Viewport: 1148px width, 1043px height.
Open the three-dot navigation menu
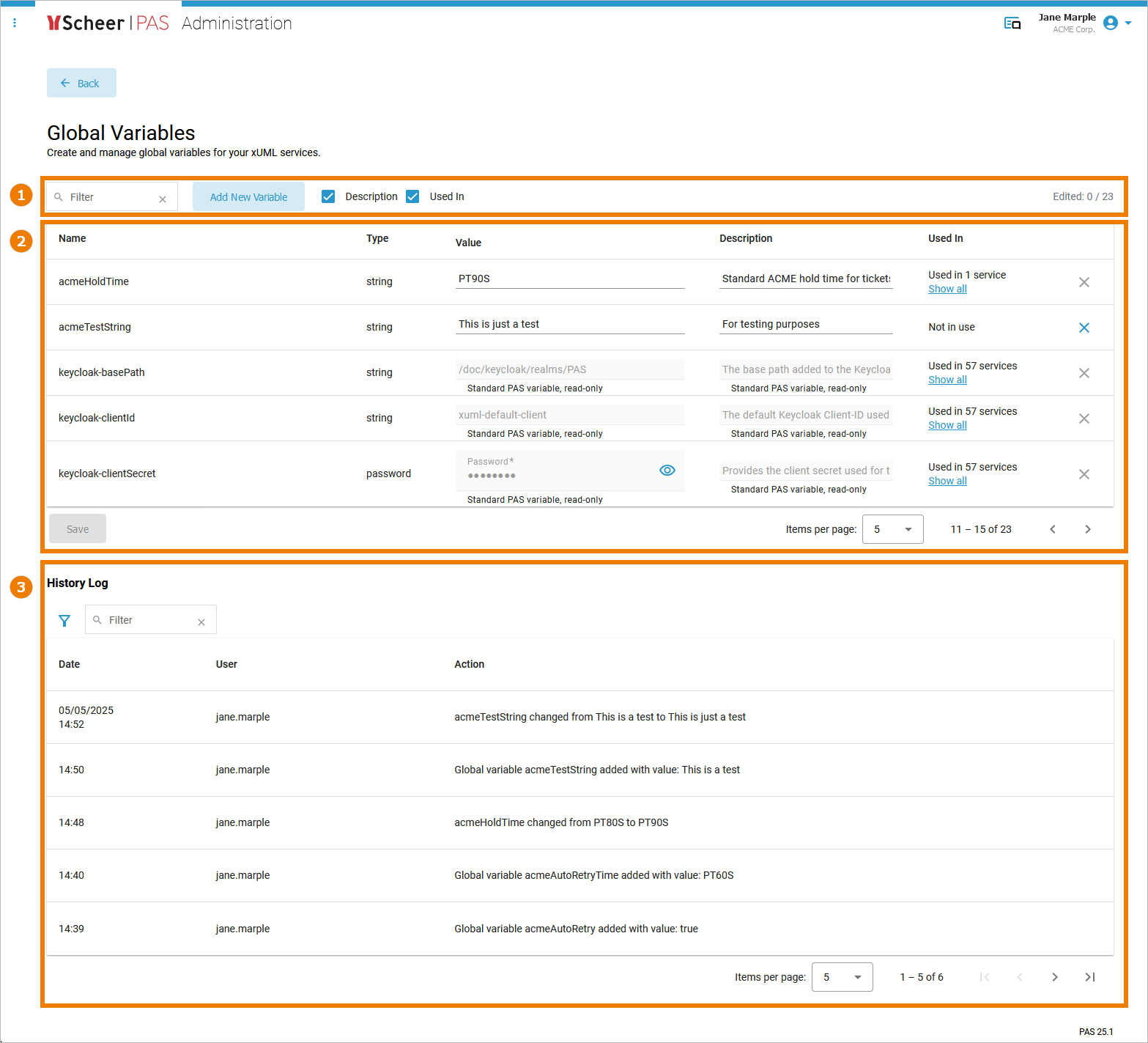[x=15, y=23]
